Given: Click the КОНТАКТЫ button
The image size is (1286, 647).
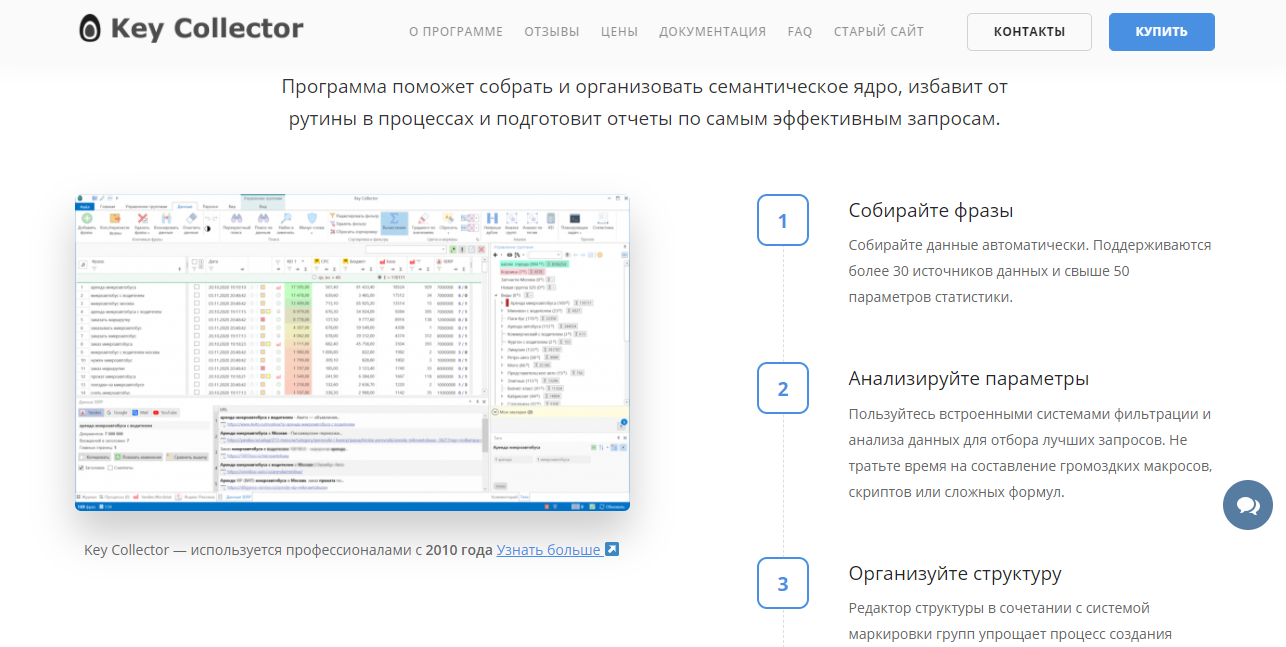Looking at the screenshot, I should pos(1029,32).
